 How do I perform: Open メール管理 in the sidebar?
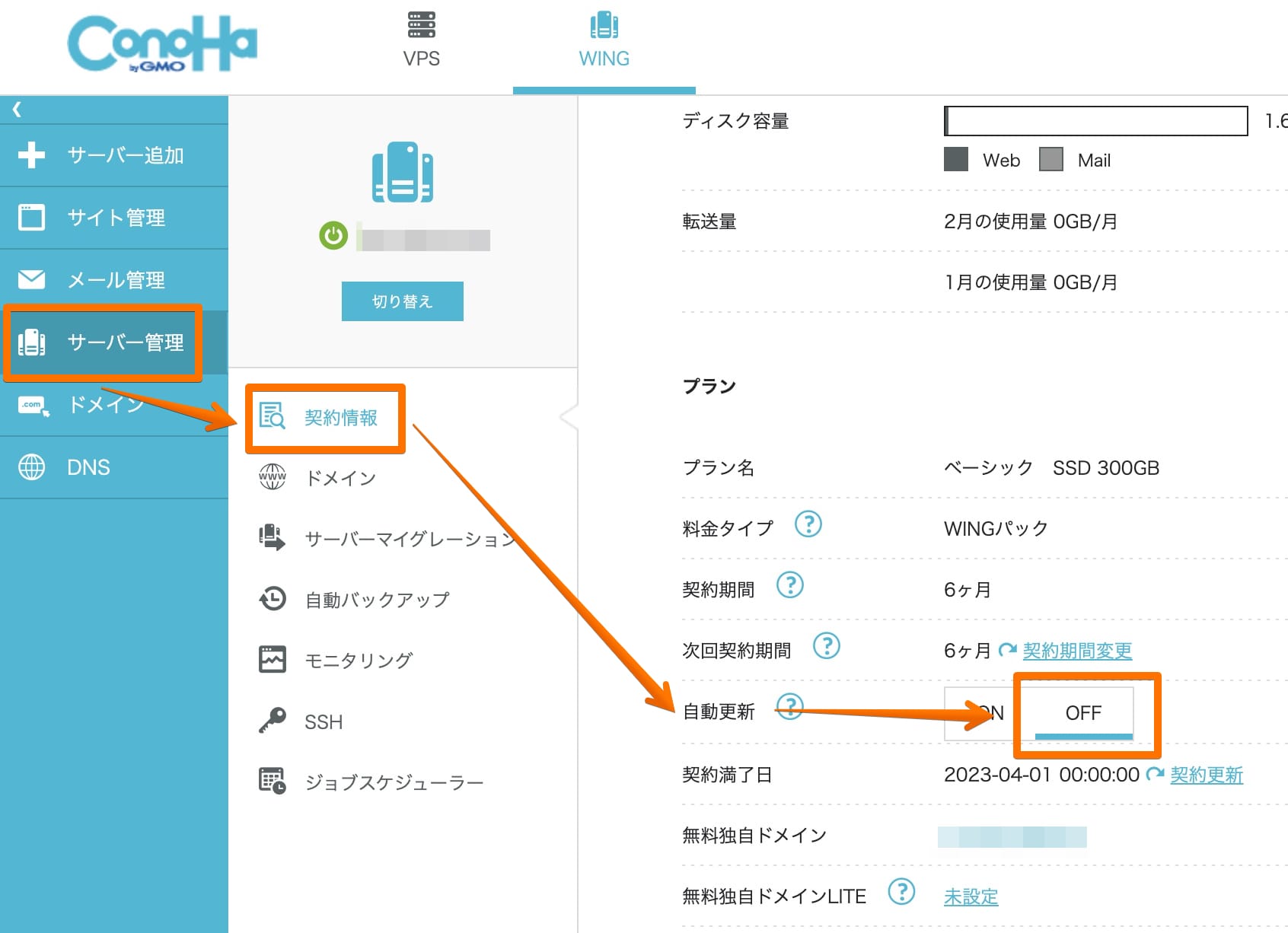click(30, 280)
